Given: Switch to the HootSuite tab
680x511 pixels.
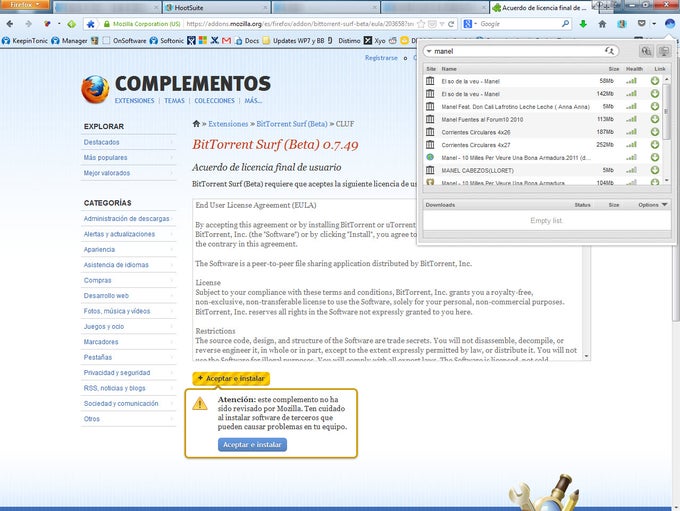Looking at the screenshot, I should pyautogui.click(x=217, y=7).
